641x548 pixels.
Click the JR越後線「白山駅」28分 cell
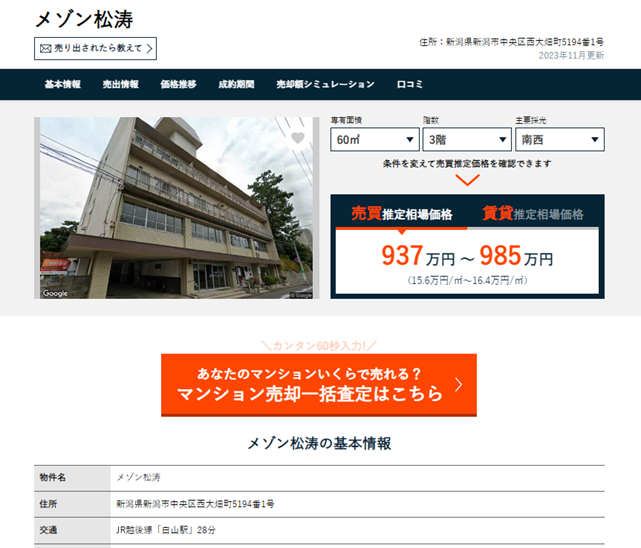click(166, 530)
